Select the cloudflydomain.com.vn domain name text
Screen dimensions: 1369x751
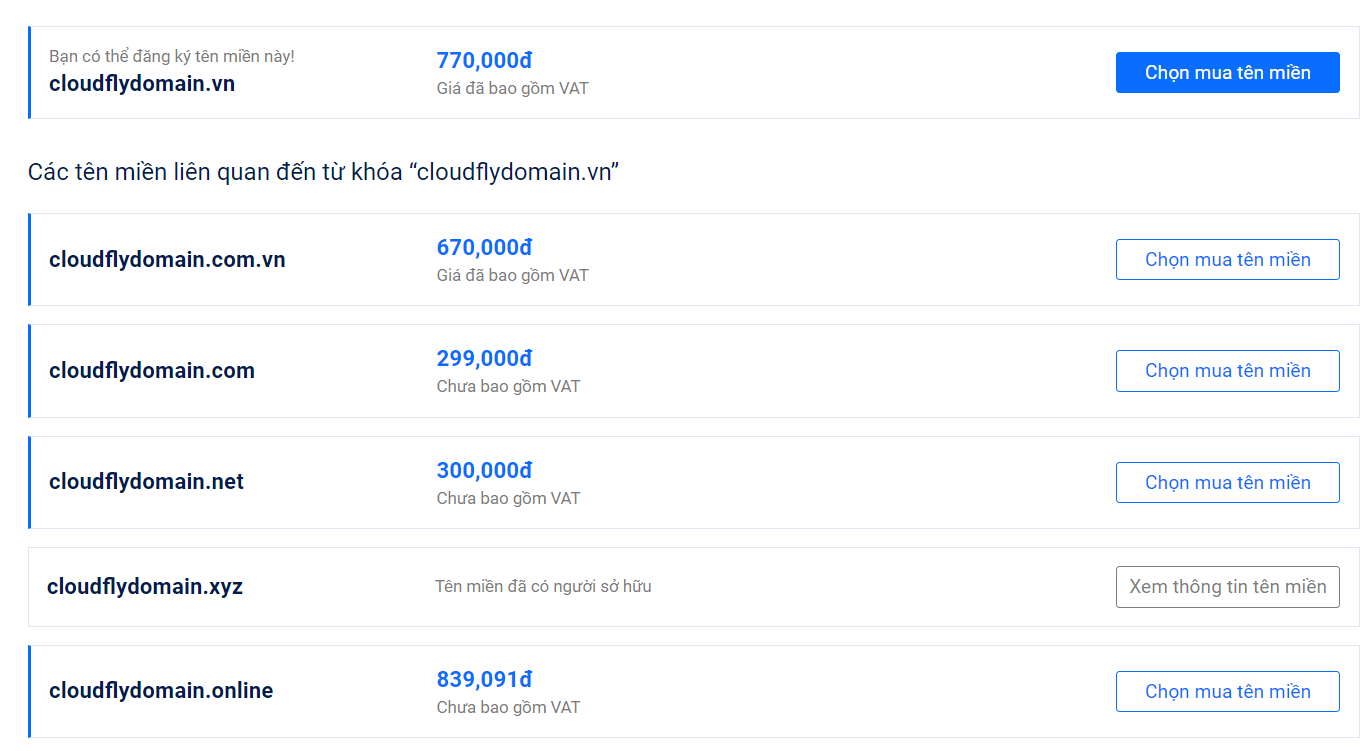click(x=167, y=260)
